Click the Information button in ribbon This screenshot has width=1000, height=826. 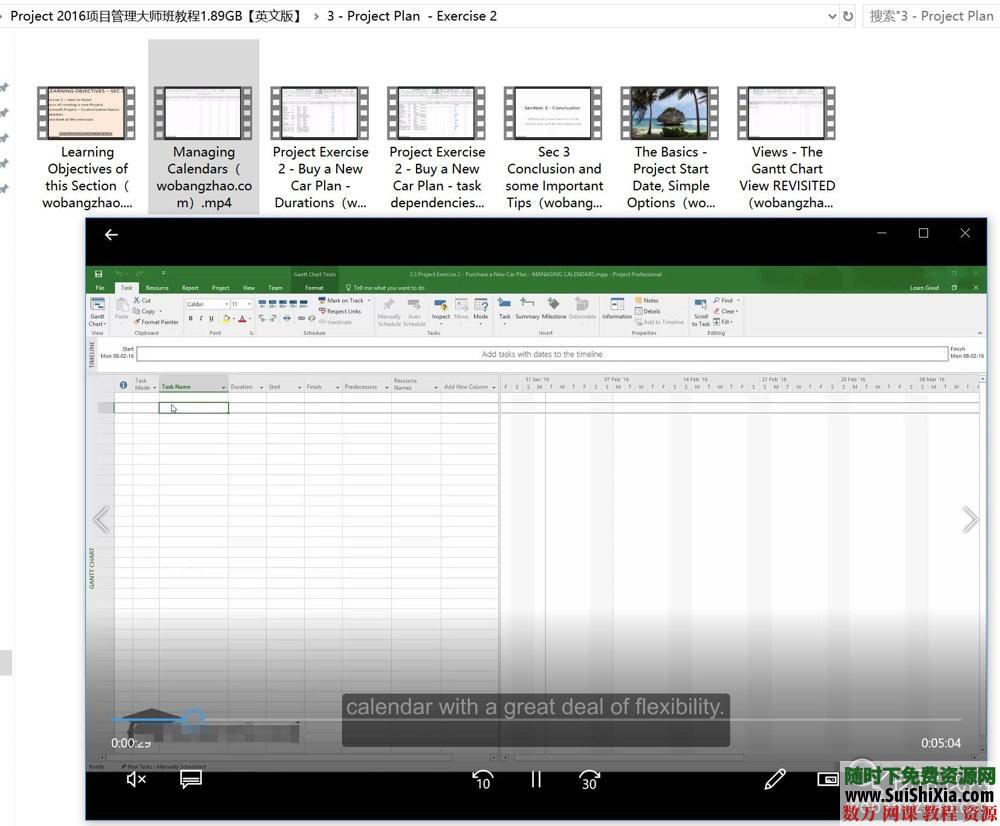[617, 308]
